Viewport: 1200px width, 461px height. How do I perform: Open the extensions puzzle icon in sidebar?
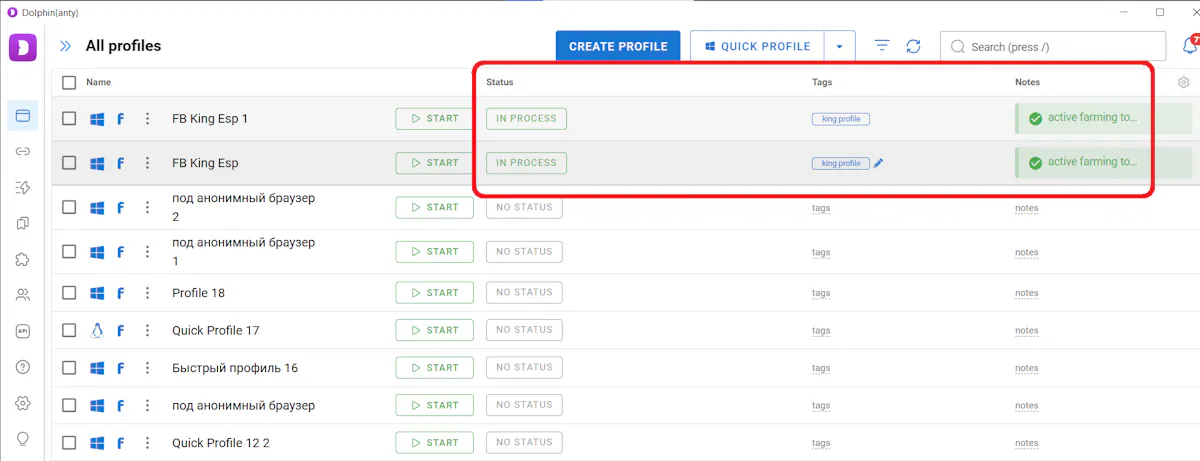pos(22,259)
